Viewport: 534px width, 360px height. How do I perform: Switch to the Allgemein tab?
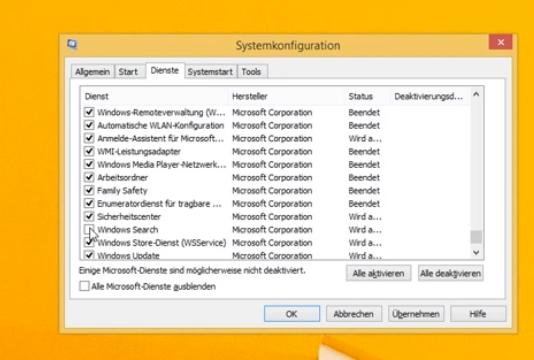(93, 72)
